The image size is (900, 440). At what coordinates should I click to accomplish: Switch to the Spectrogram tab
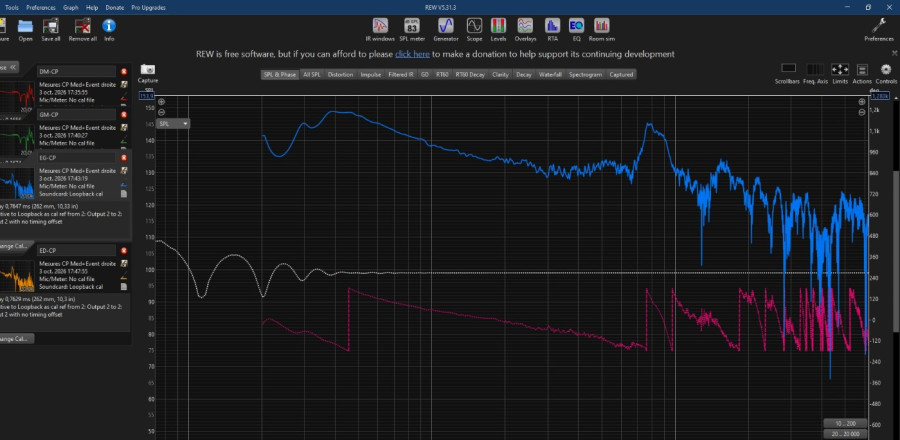[x=586, y=75]
